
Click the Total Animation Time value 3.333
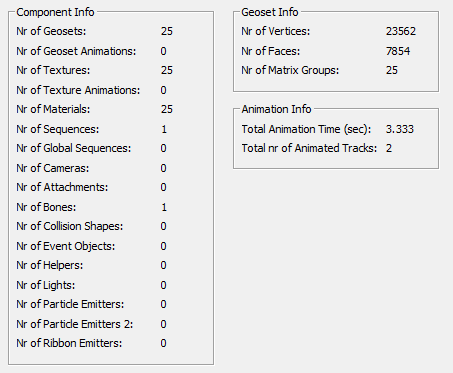[399, 129]
